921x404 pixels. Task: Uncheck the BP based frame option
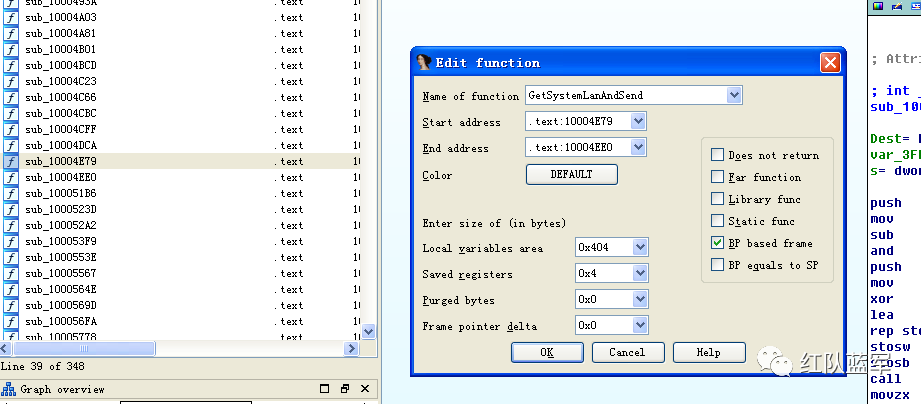click(x=717, y=243)
